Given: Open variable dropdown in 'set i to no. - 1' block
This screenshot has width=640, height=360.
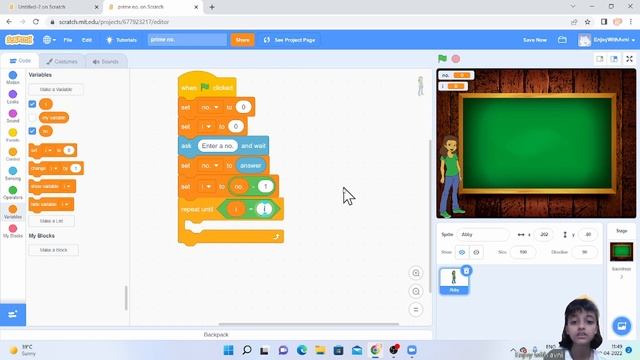Looking at the screenshot, I should point(206,187).
